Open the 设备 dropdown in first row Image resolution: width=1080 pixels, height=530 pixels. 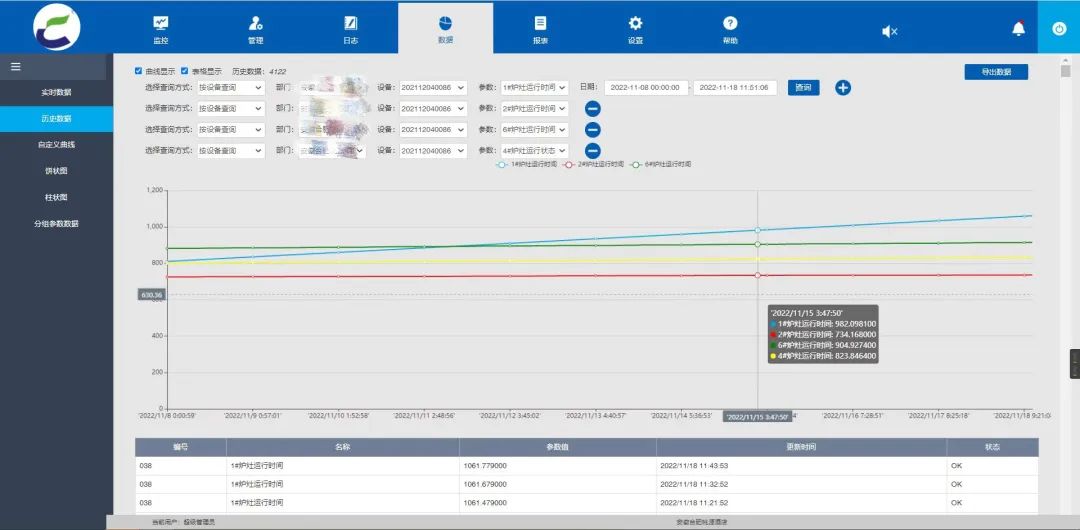pyautogui.click(x=433, y=88)
